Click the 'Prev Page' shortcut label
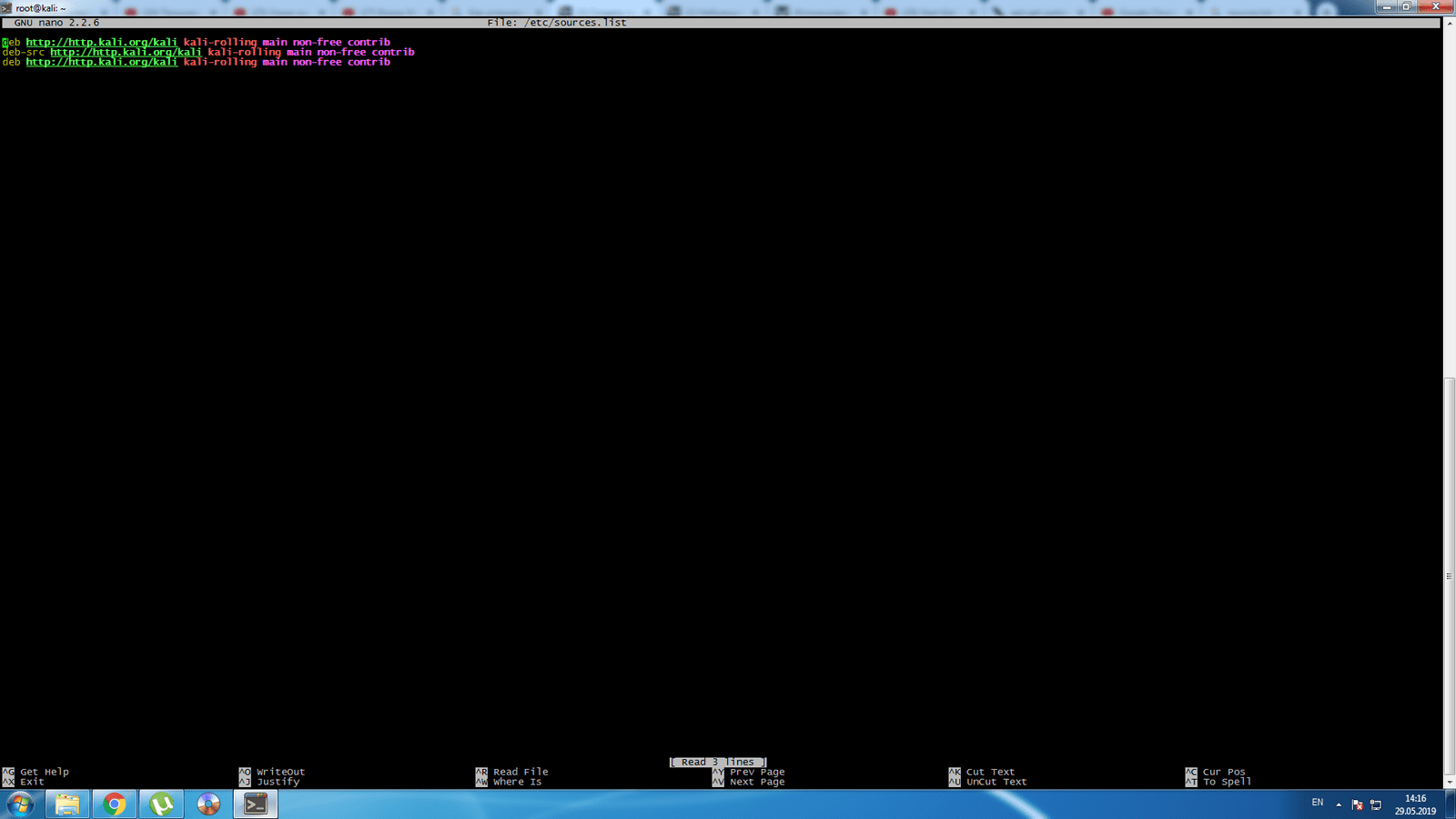 tap(757, 772)
